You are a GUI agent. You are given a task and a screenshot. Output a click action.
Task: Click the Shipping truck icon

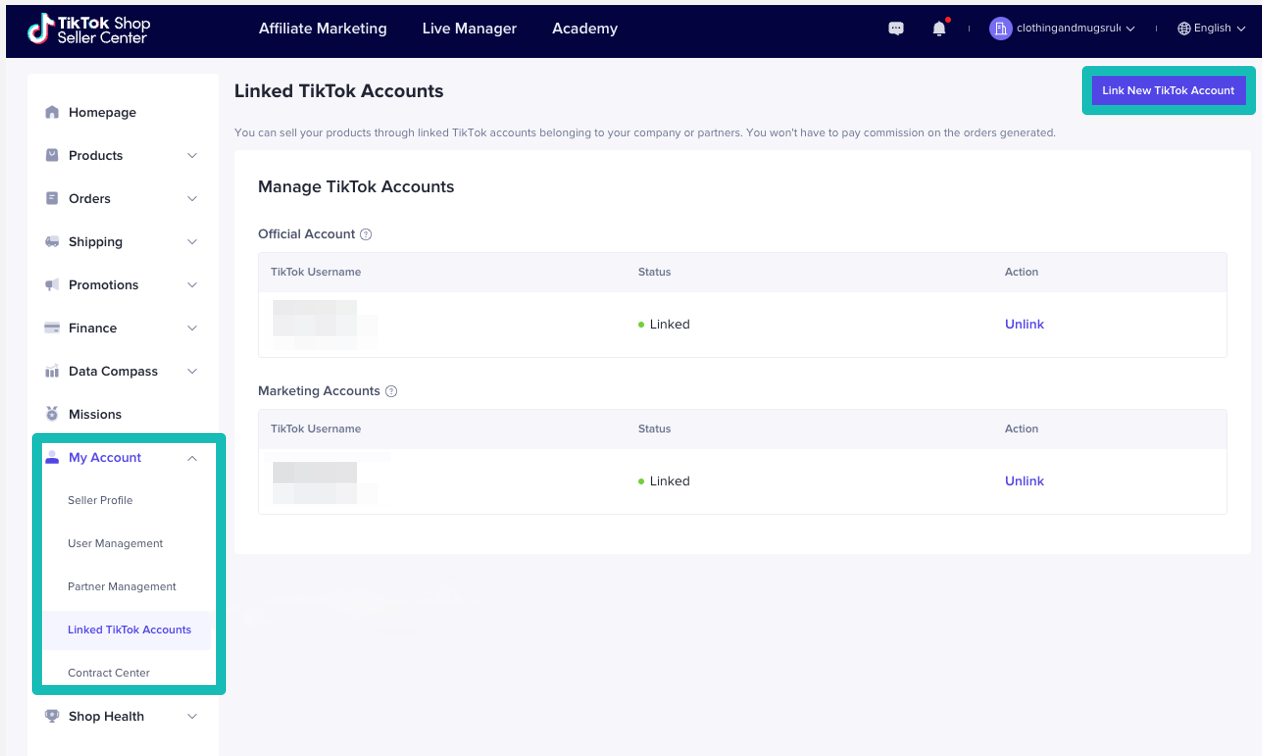[51, 241]
